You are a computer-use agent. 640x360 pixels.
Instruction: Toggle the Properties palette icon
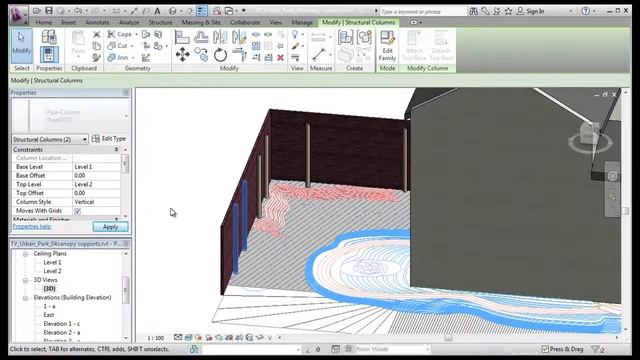pyautogui.click(x=49, y=55)
